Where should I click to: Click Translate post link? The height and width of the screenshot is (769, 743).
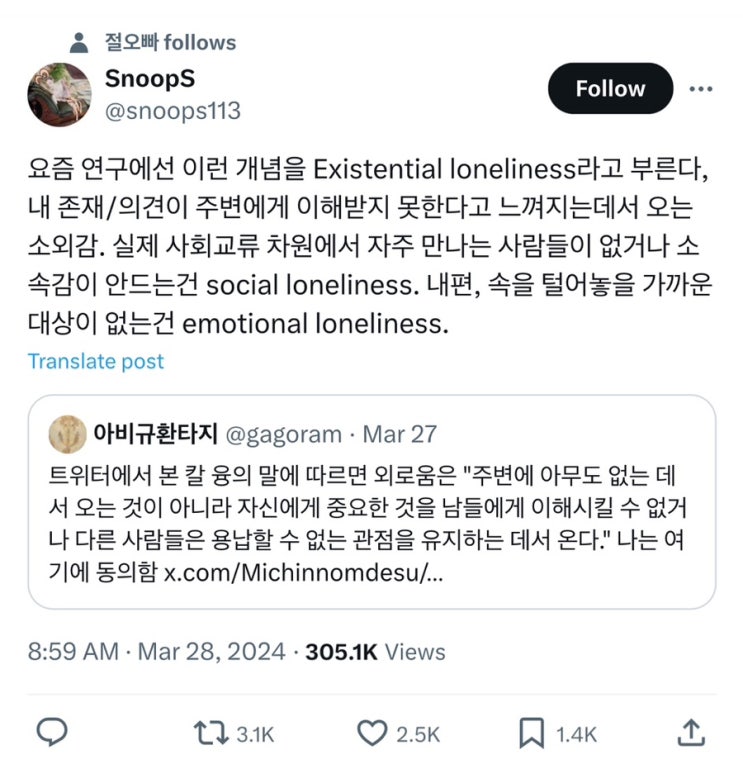[96, 361]
